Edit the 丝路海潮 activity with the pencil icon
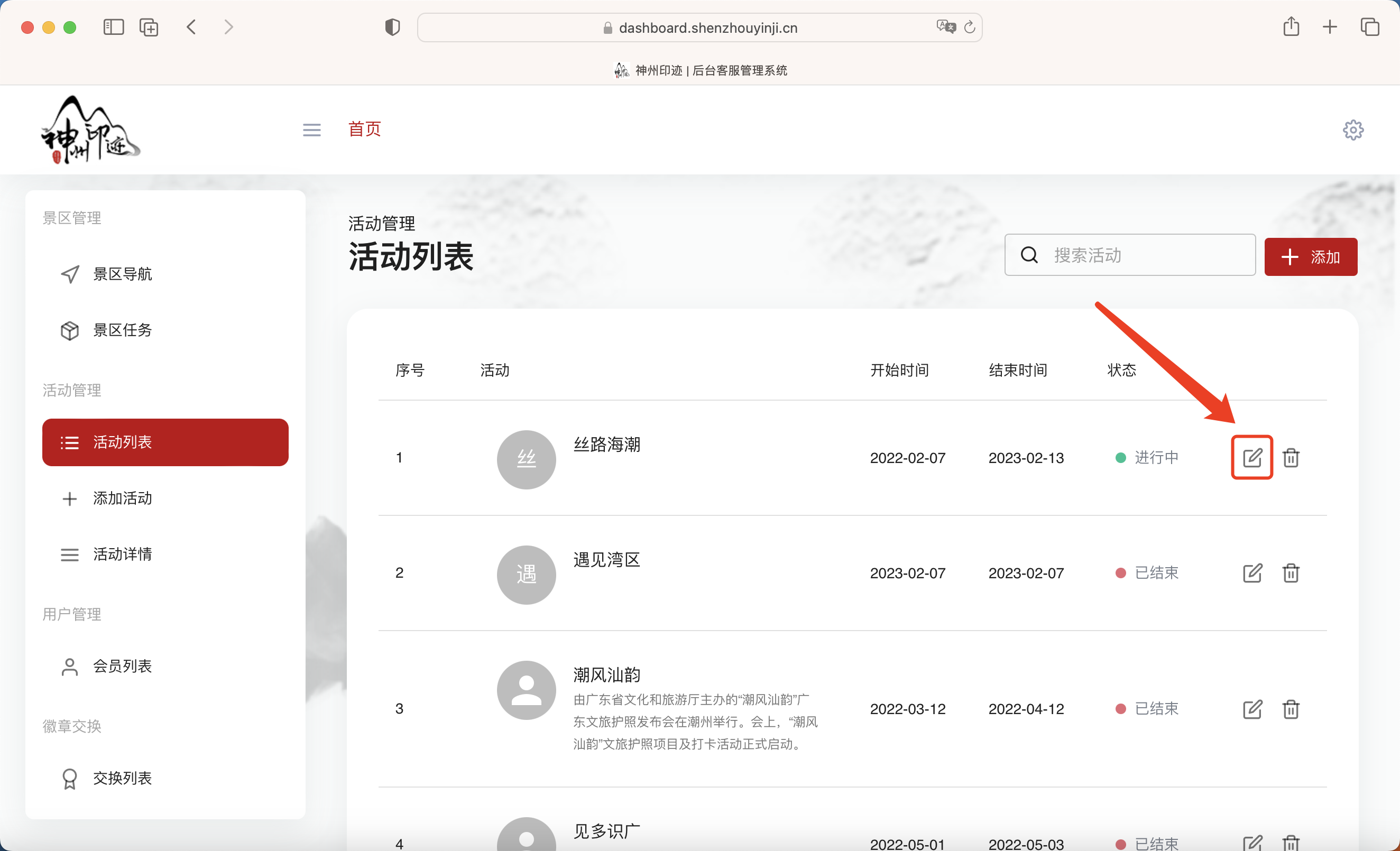The width and height of the screenshot is (1400, 851). [x=1252, y=457]
